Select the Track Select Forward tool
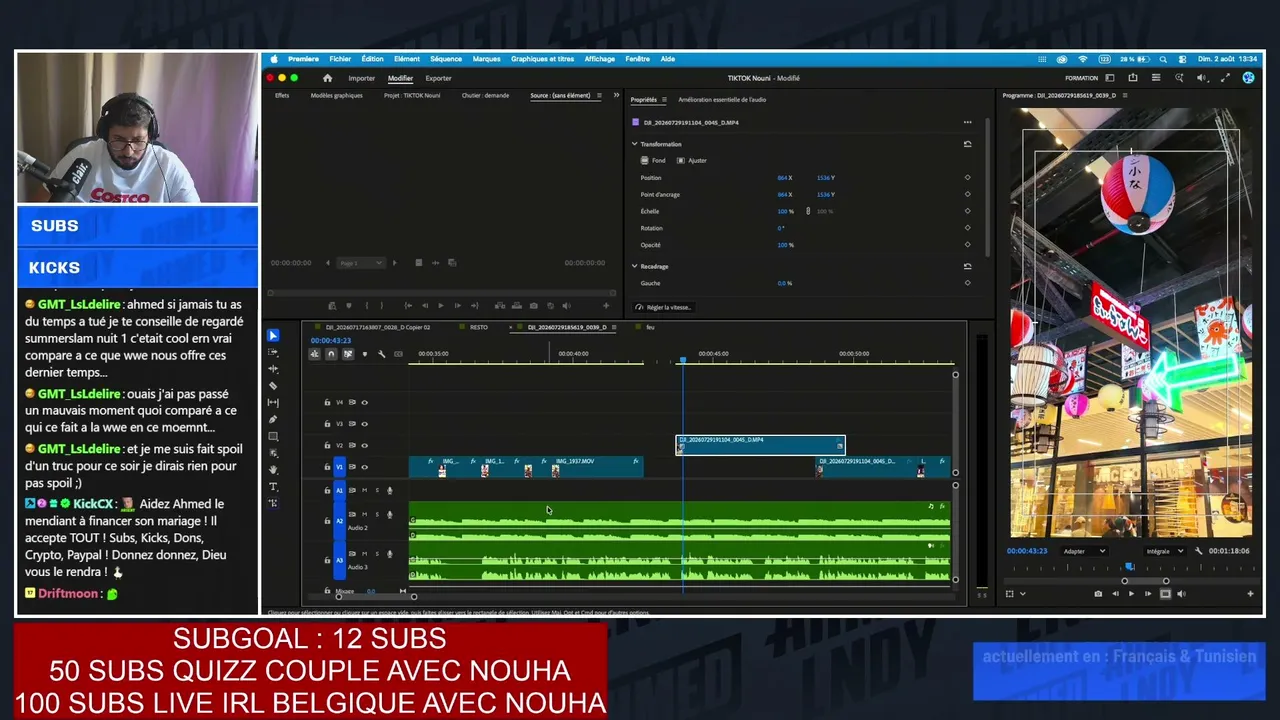The width and height of the screenshot is (1280, 720). pos(273,353)
